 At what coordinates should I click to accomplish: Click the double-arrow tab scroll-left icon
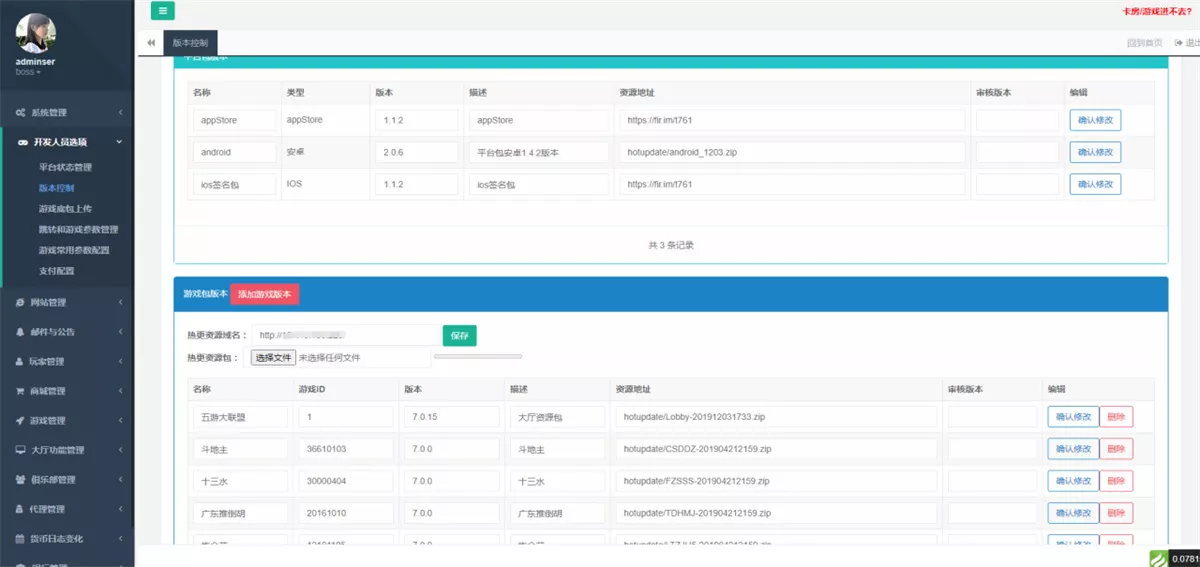(x=150, y=43)
